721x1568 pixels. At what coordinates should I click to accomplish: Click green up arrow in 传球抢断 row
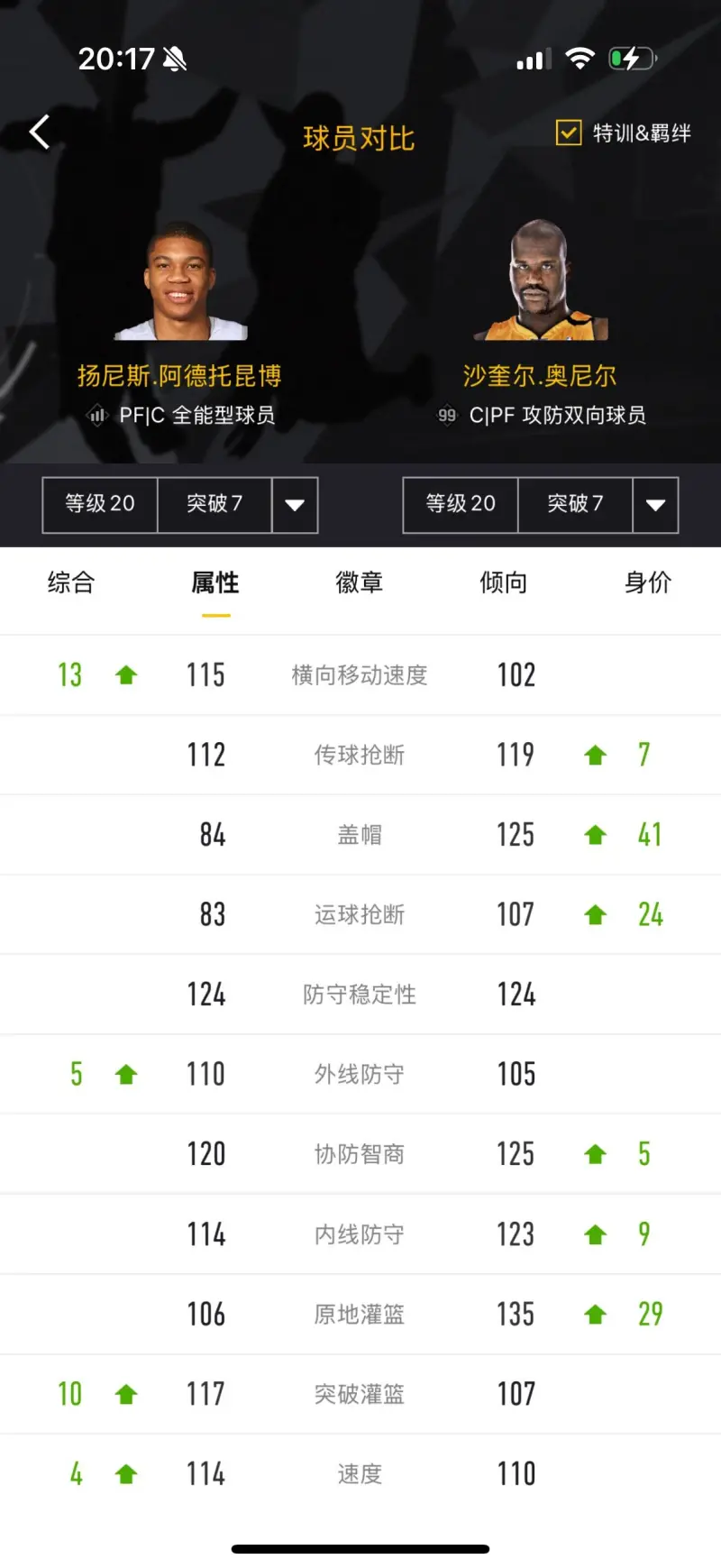(x=595, y=756)
